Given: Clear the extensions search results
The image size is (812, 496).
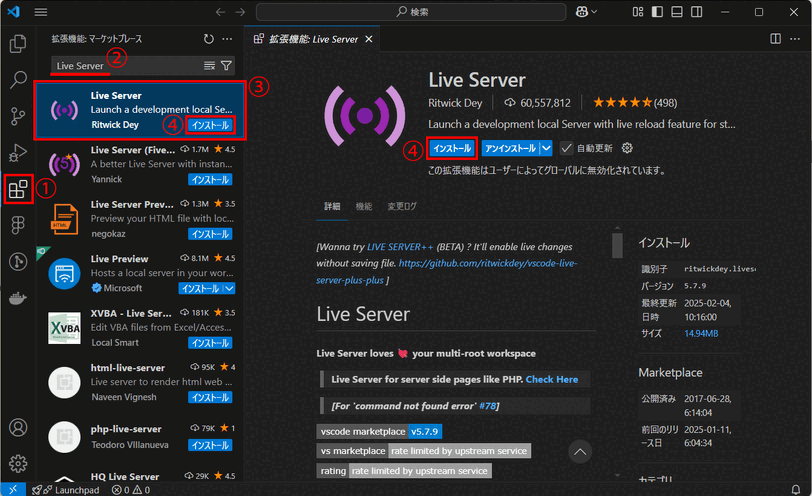Looking at the screenshot, I should (209, 66).
